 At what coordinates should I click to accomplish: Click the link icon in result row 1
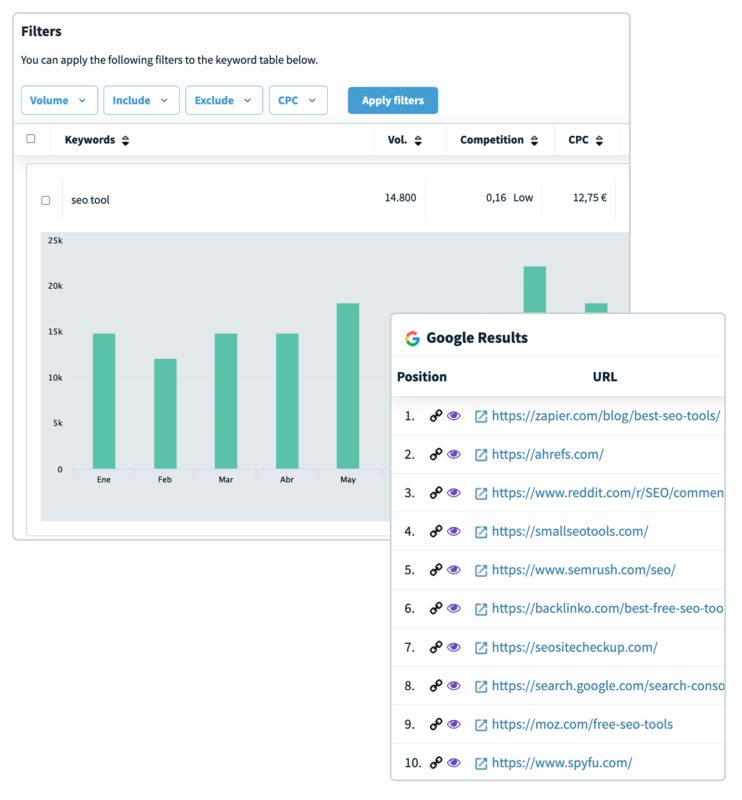[x=435, y=416]
